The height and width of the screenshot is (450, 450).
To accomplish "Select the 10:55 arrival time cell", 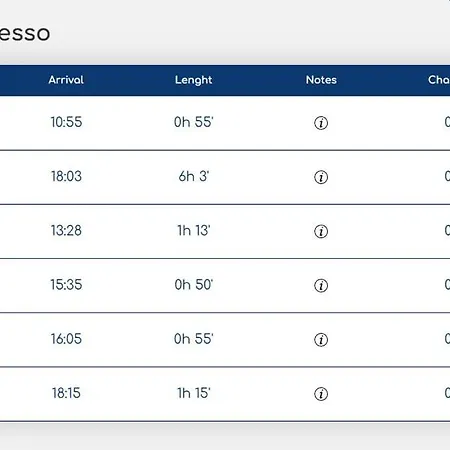I will 66,122.
